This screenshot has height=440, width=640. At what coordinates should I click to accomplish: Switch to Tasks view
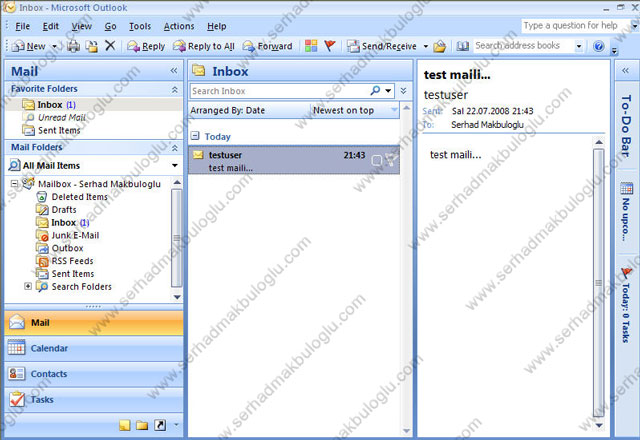(93, 400)
